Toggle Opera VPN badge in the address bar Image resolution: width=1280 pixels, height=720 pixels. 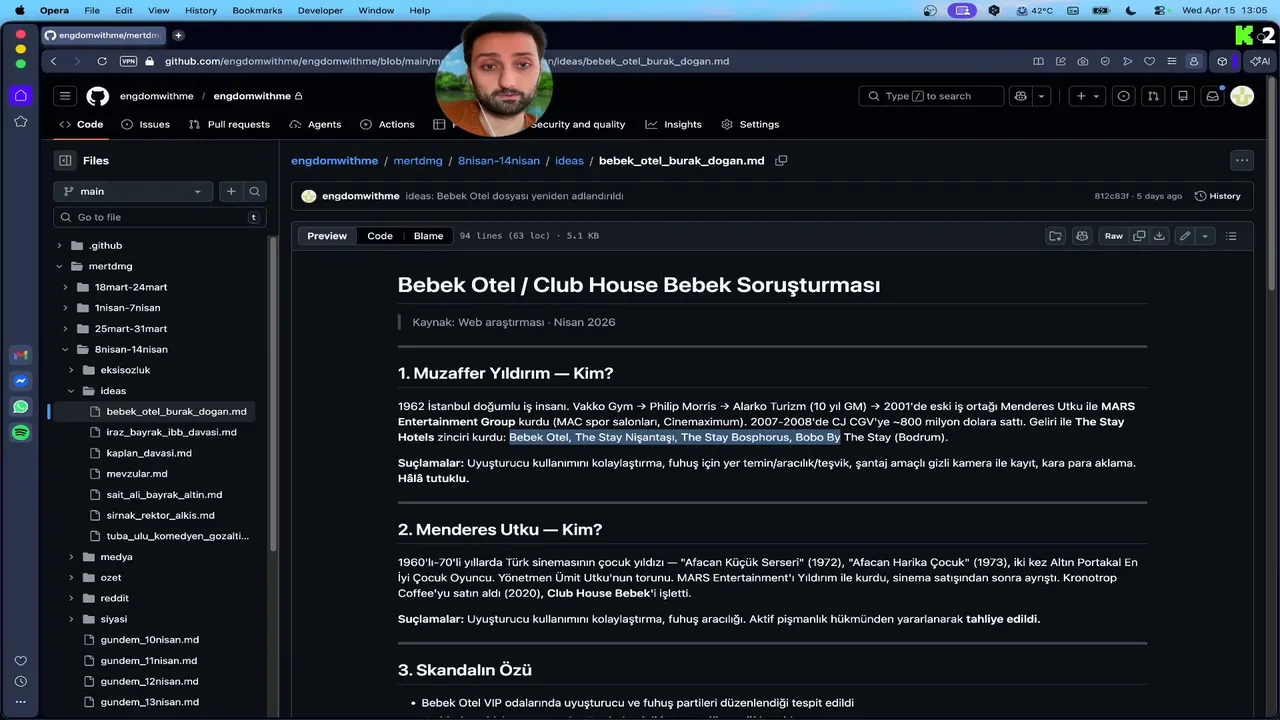click(128, 61)
